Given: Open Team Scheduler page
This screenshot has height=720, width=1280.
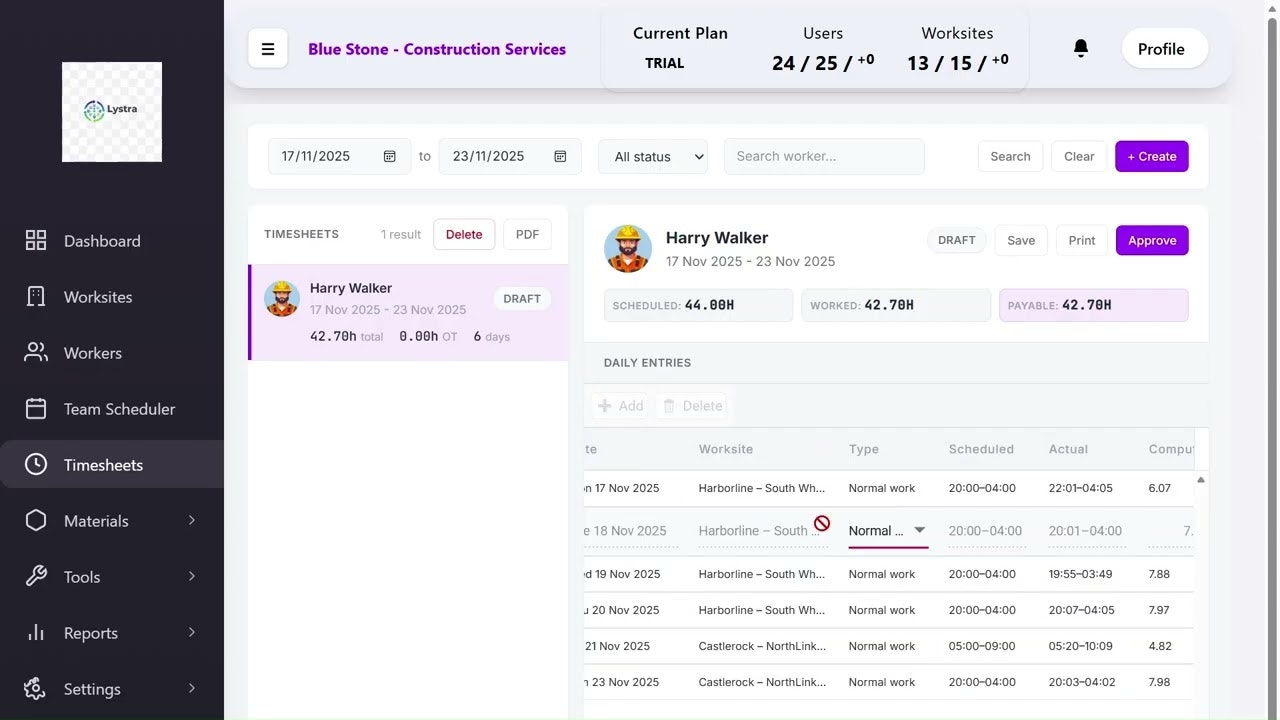Looking at the screenshot, I should 112,409.
